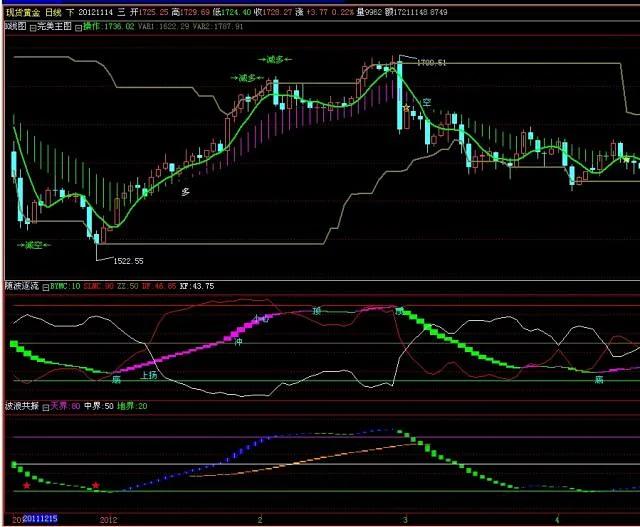Click the green BYMC:10 legend value
Screen dimensions: 640x527
click(66, 285)
